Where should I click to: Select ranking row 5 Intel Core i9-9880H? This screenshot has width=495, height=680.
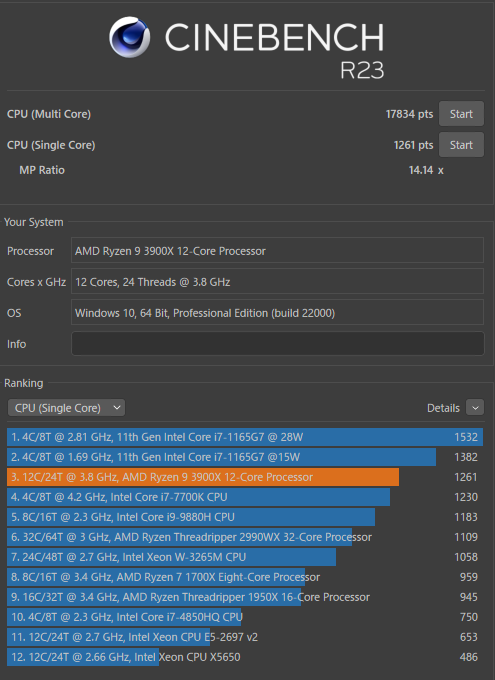(245, 517)
